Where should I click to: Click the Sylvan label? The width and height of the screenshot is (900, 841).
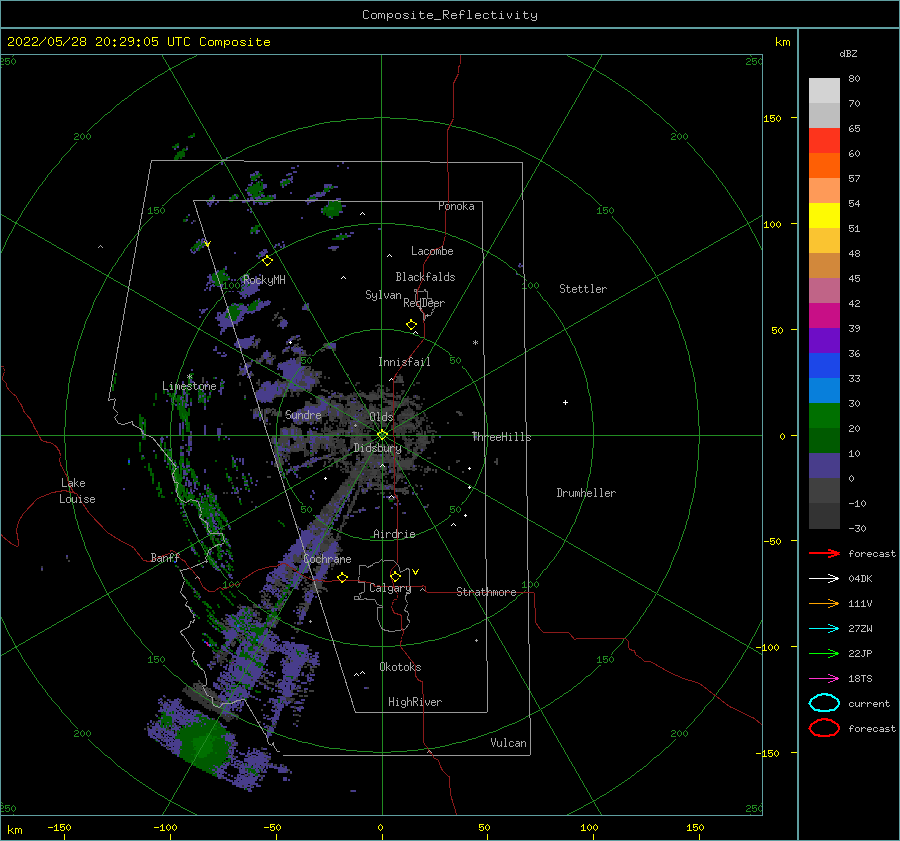point(383,295)
